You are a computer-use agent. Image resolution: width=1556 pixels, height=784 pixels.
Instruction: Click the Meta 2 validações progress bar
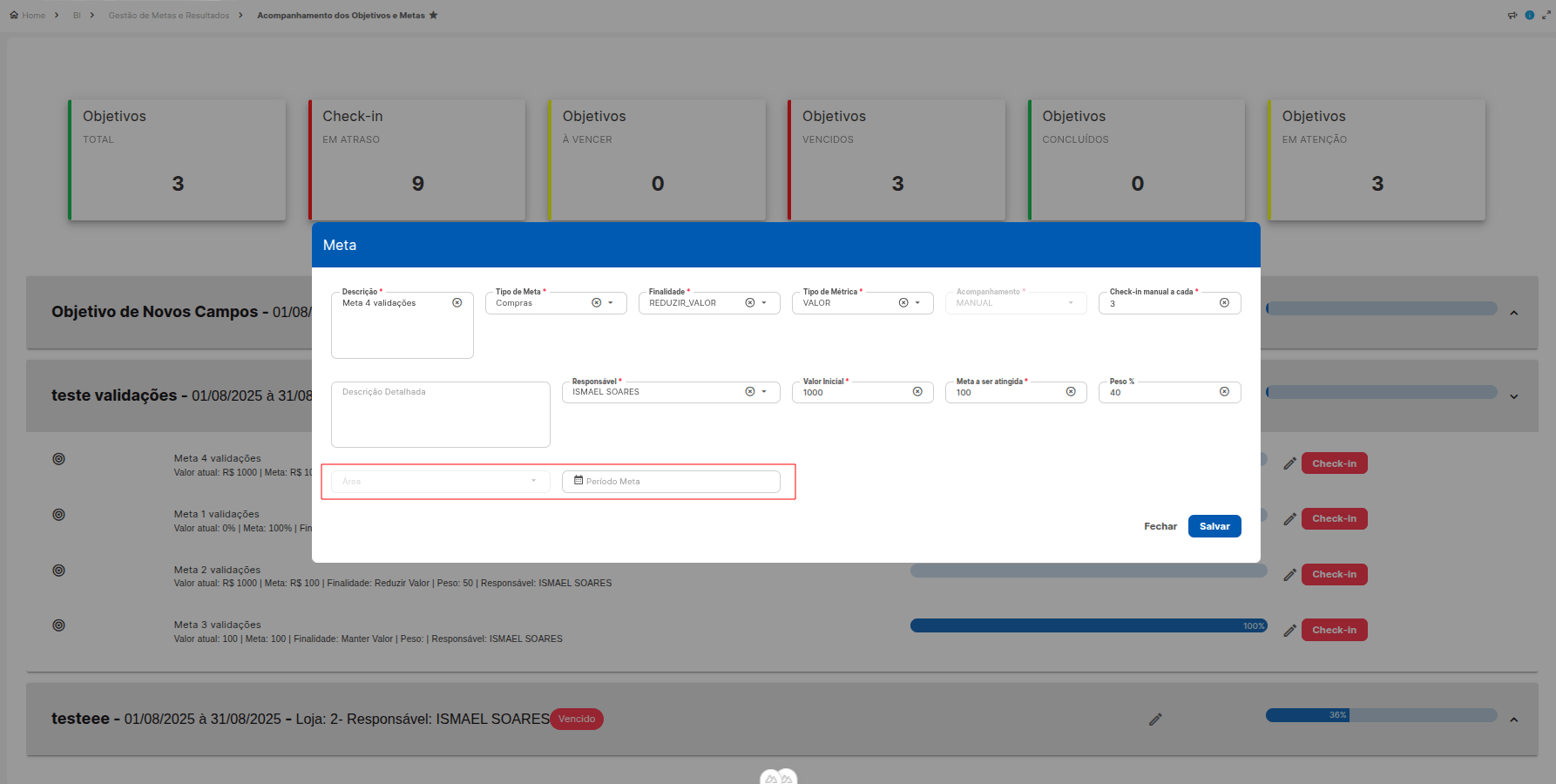(x=1089, y=571)
